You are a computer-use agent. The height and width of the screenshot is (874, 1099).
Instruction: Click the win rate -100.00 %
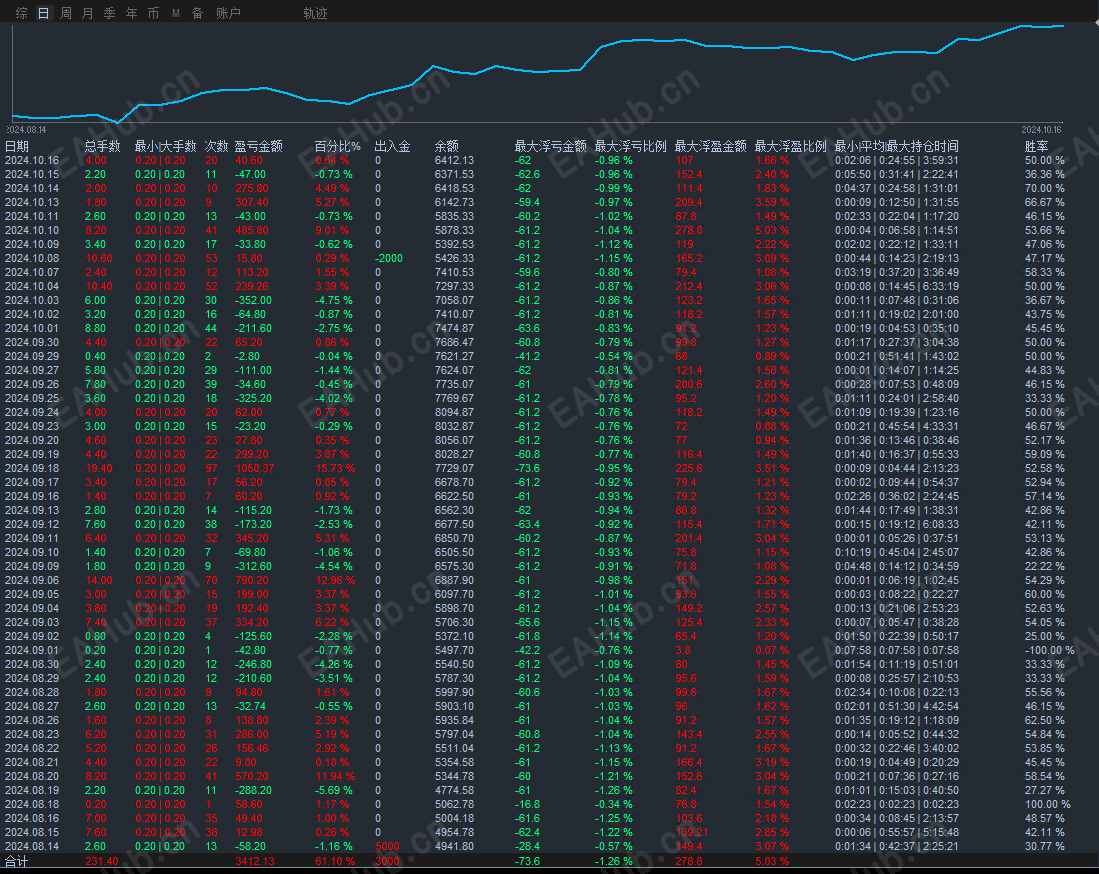tap(1049, 650)
